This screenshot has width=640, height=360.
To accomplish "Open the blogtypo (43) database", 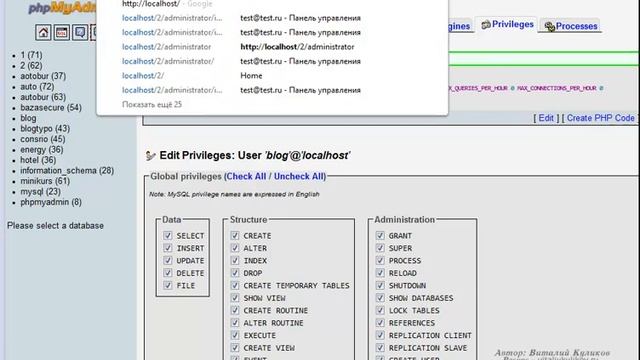I will (45, 129).
